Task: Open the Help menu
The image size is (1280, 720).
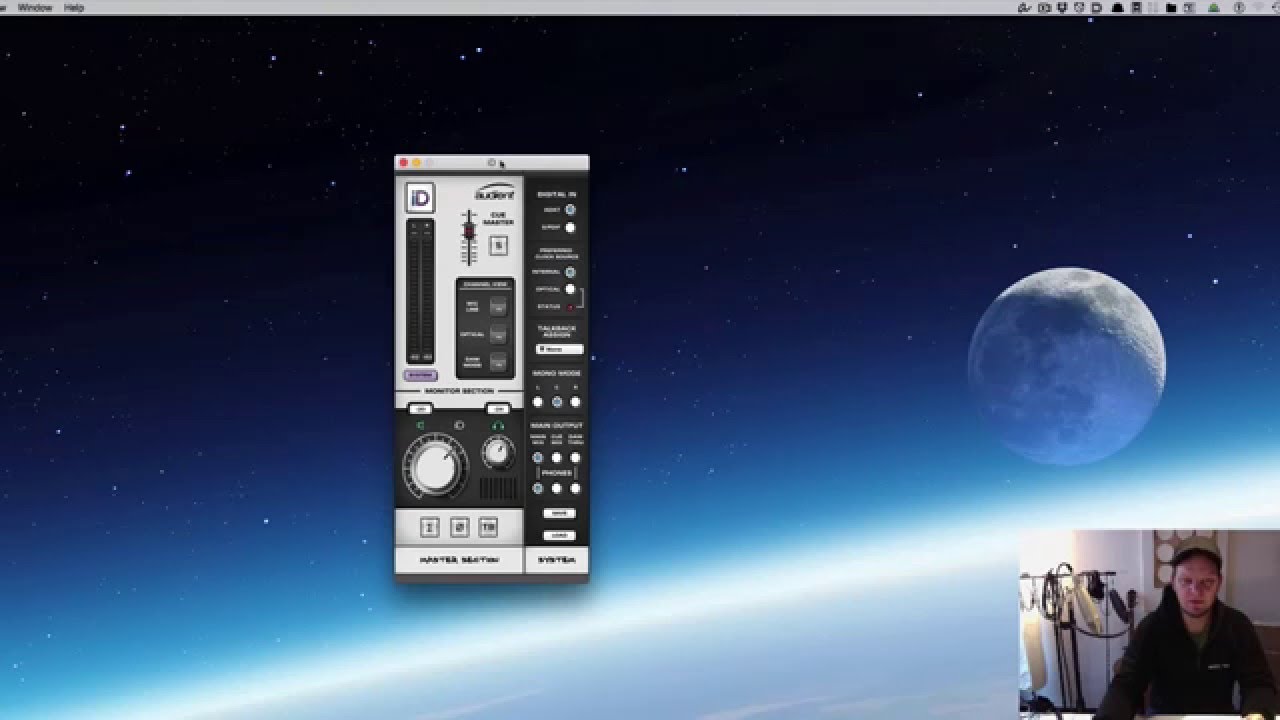Action: coord(74,7)
